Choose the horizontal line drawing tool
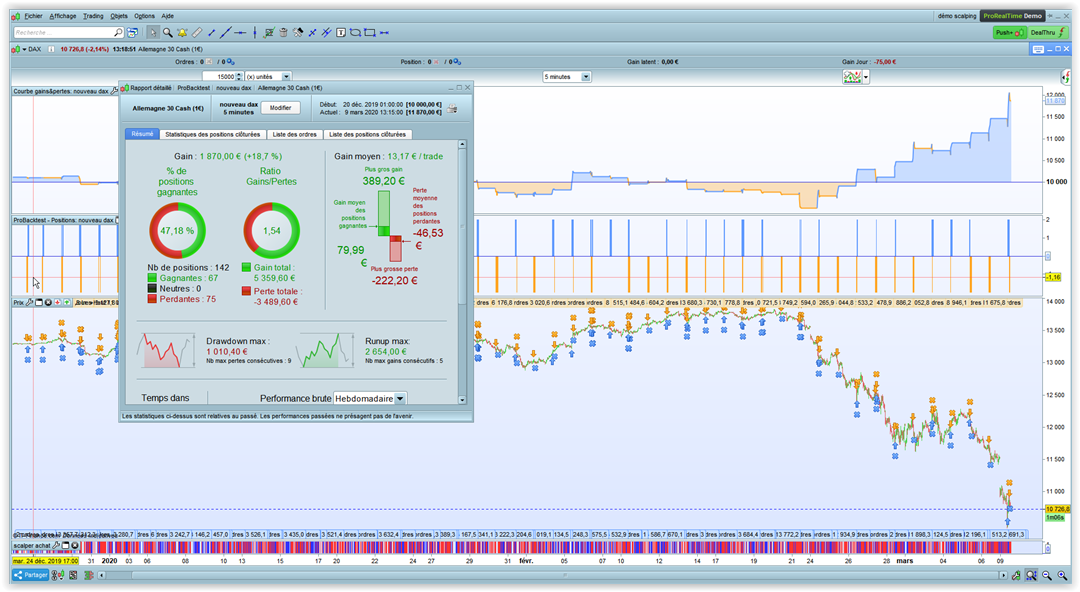 (x=240, y=33)
